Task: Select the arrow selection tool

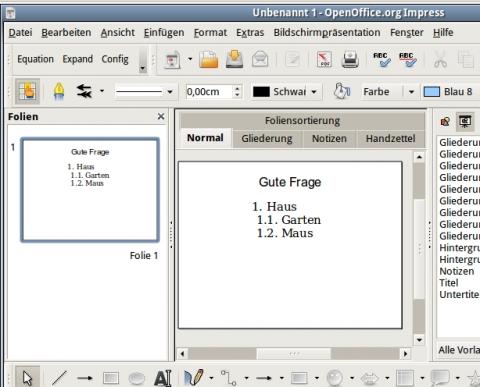Action: (27, 378)
